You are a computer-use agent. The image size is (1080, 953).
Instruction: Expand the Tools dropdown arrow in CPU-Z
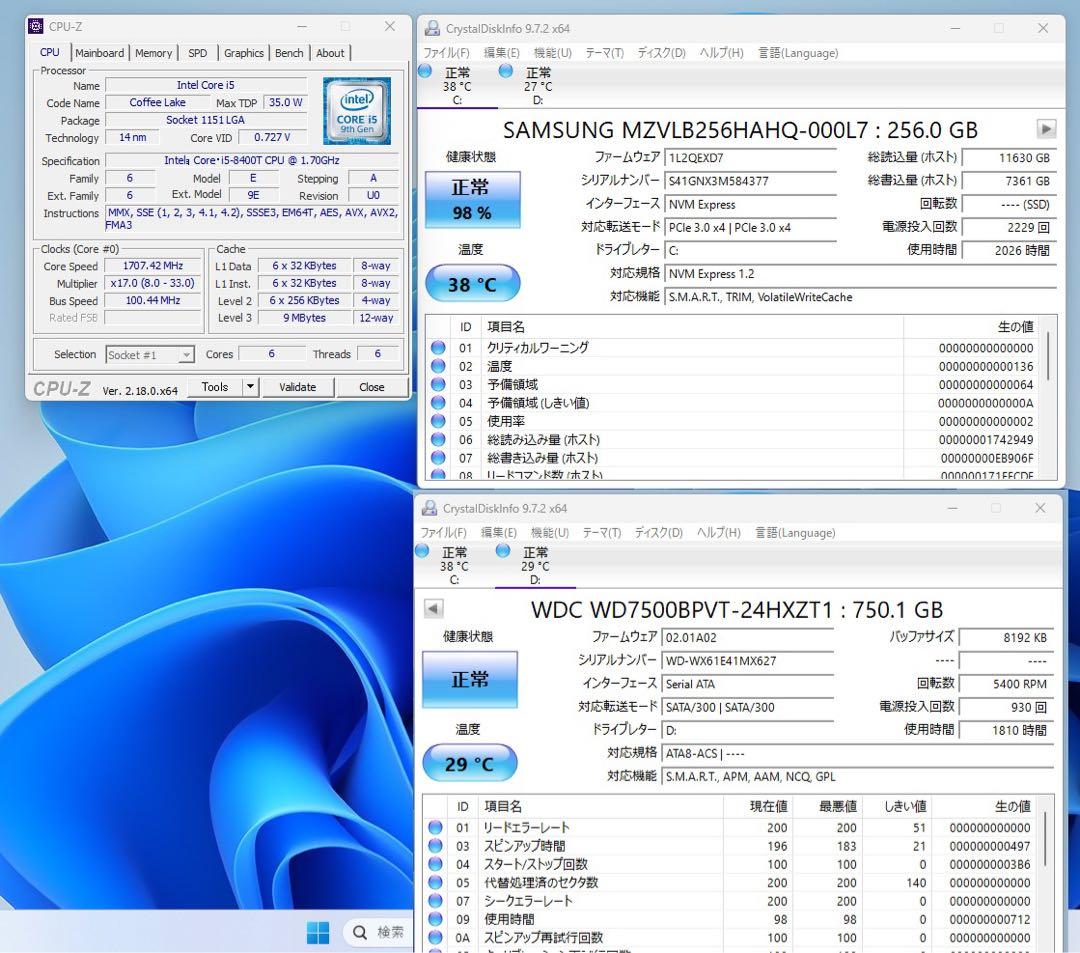point(251,387)
